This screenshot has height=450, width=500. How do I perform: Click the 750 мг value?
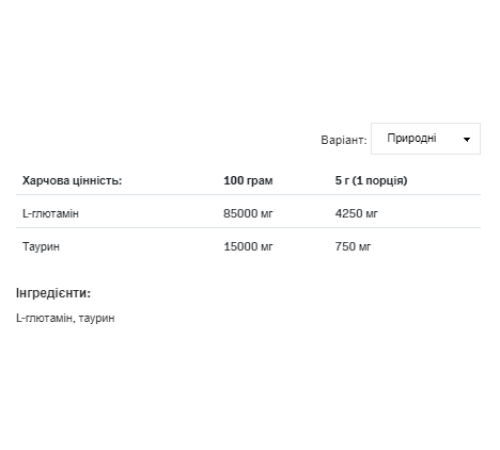353,247
